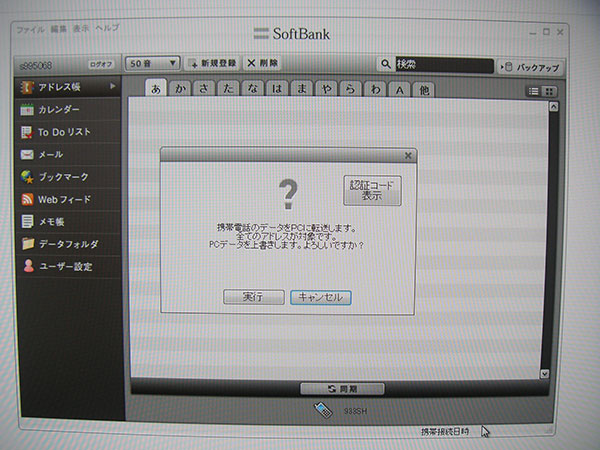The image size is (600, 450).
Task: Open the ブックマーク globe star icon
Action: tap(27, 177)
